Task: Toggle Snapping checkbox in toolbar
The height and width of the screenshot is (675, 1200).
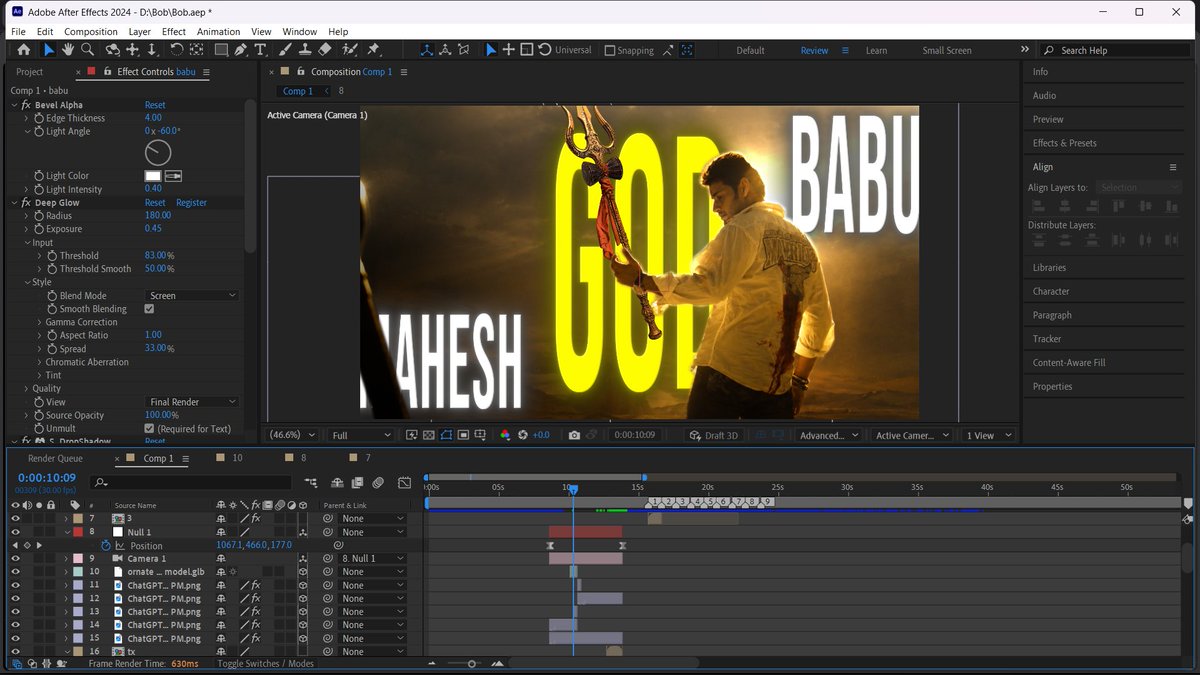Action: click(x=610, y=50)
